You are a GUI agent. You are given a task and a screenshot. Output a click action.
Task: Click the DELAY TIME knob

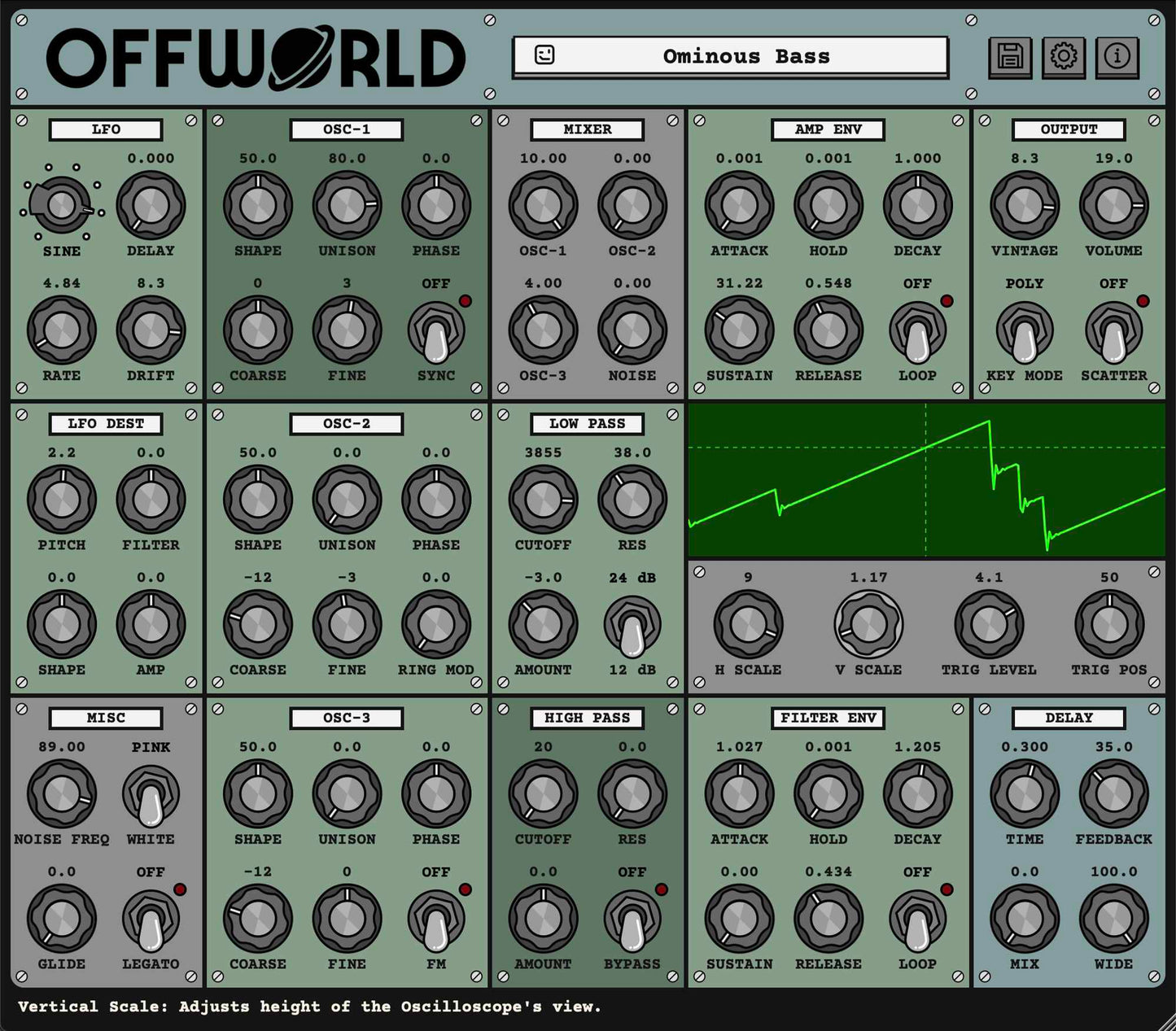click(x=1025, y=794)
